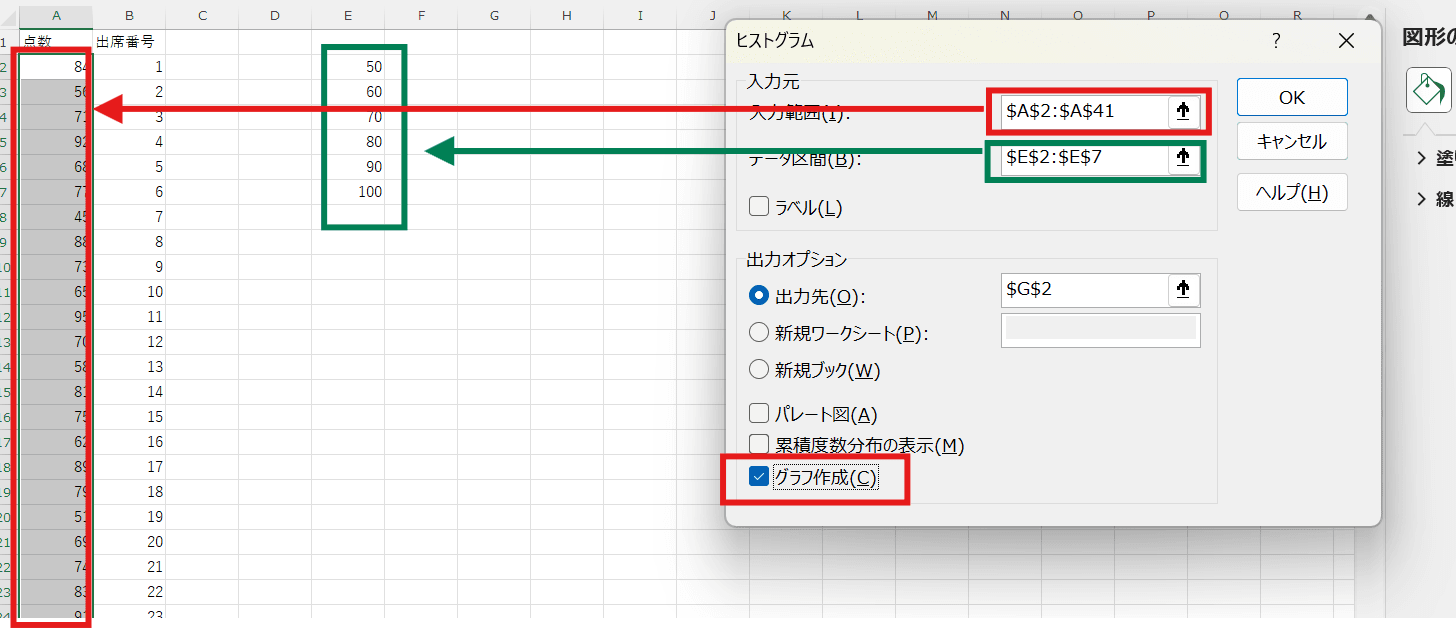Open the Fill & Line paint bucket tab
Image resolution: width=1456 pixels, height=628 pixels.
click(1427, 91)
